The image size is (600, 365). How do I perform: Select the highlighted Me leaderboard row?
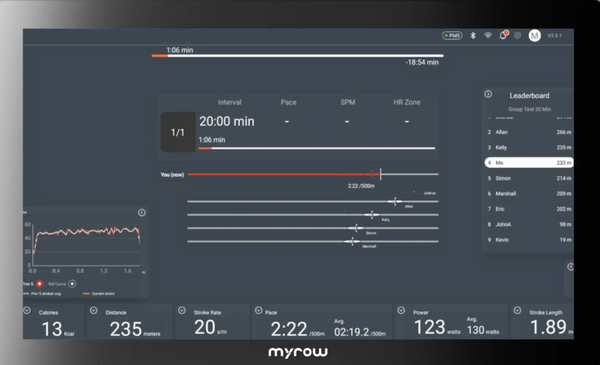(529, 163)
